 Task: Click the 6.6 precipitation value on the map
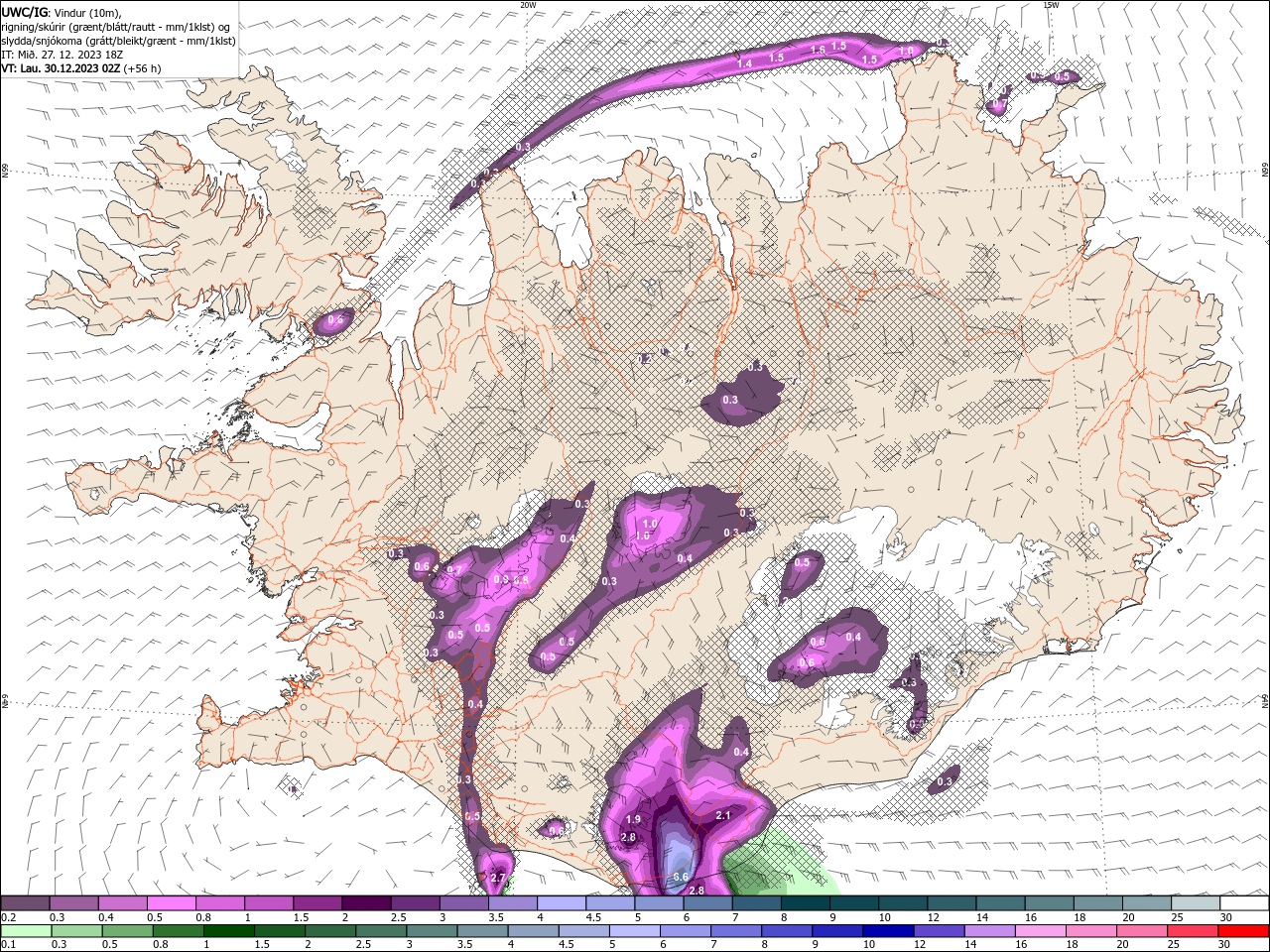681,878
